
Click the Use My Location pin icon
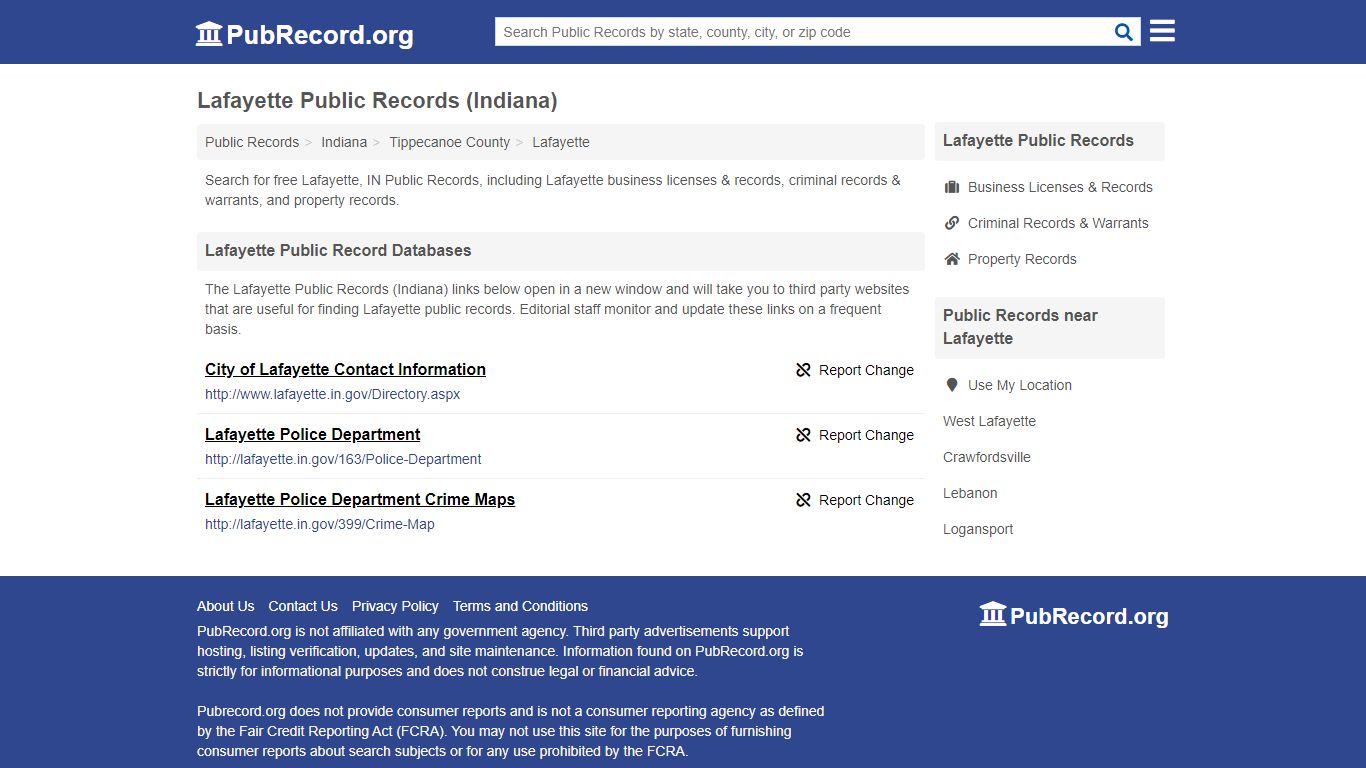(x=952, y=385)
